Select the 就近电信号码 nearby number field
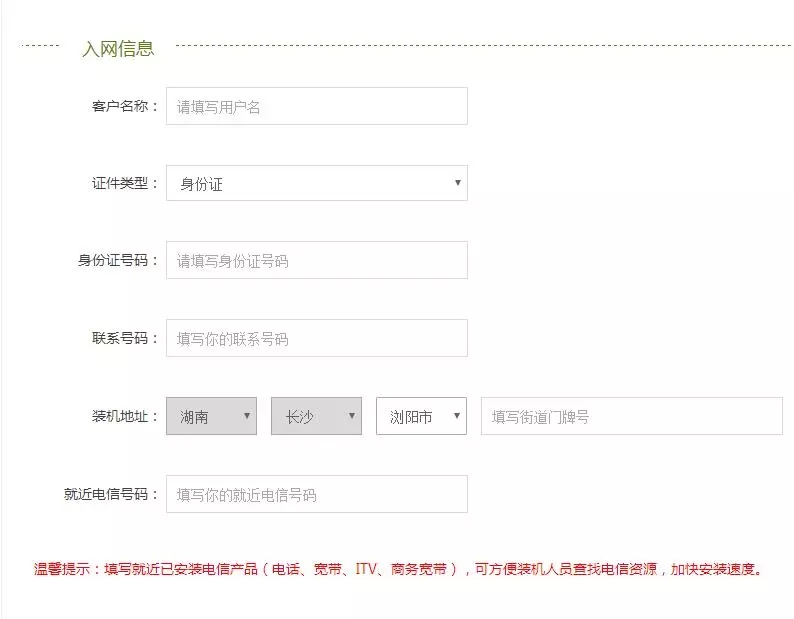This screenshot has width=794, height=619. [x=316, y=494]
